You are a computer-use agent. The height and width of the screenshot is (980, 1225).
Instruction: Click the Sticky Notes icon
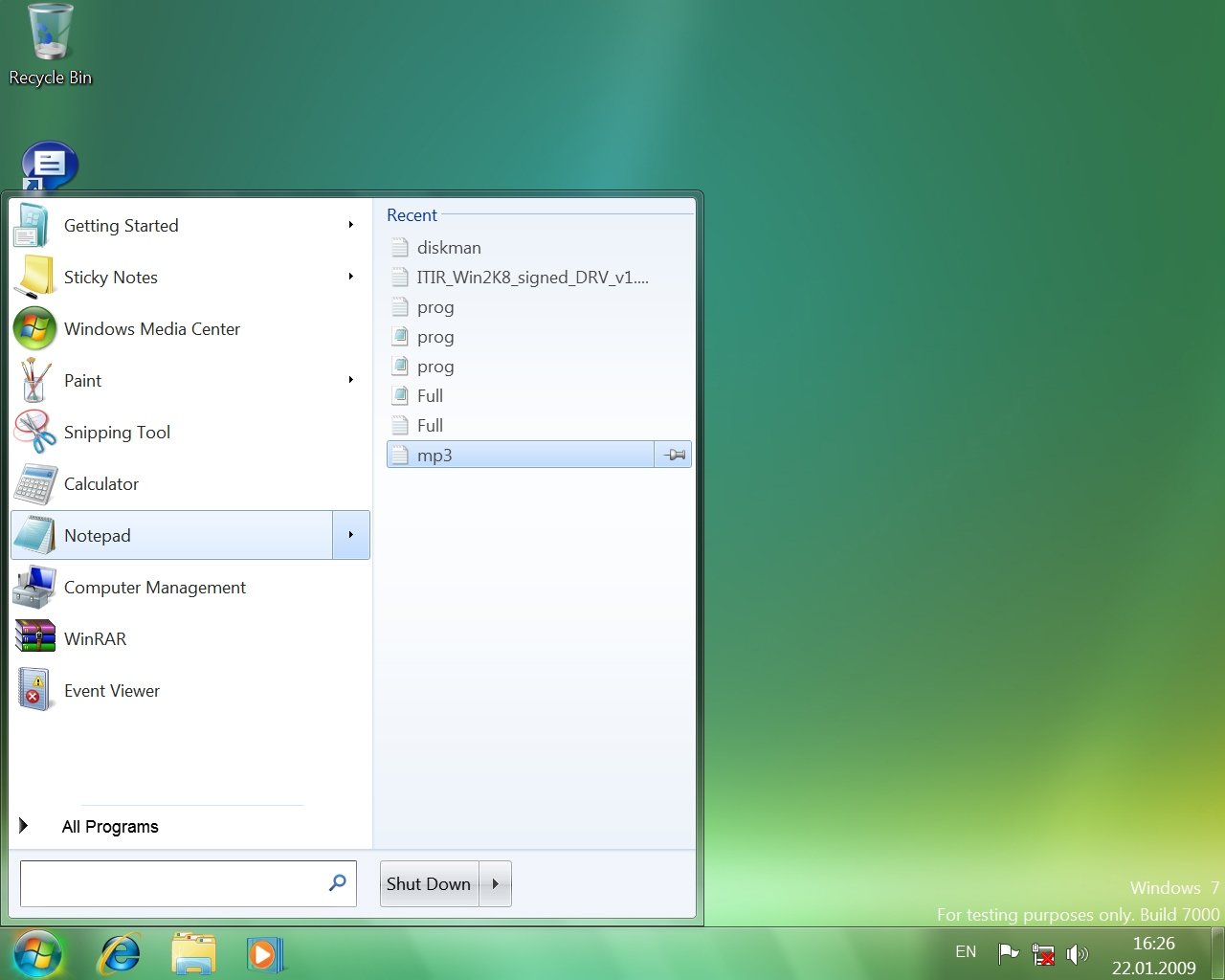pos(34,278)
